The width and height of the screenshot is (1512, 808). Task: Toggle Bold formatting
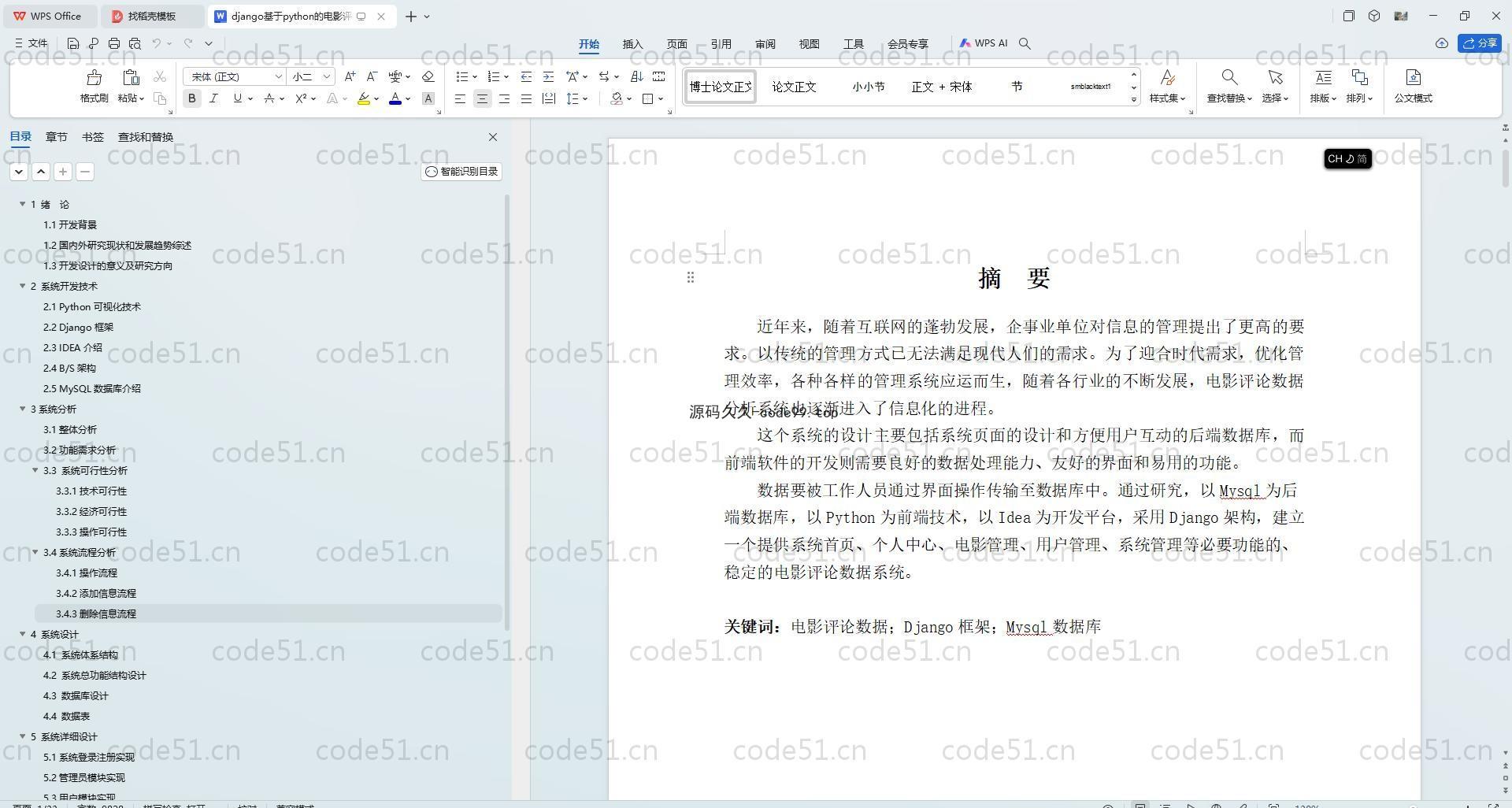coord(191,98)
